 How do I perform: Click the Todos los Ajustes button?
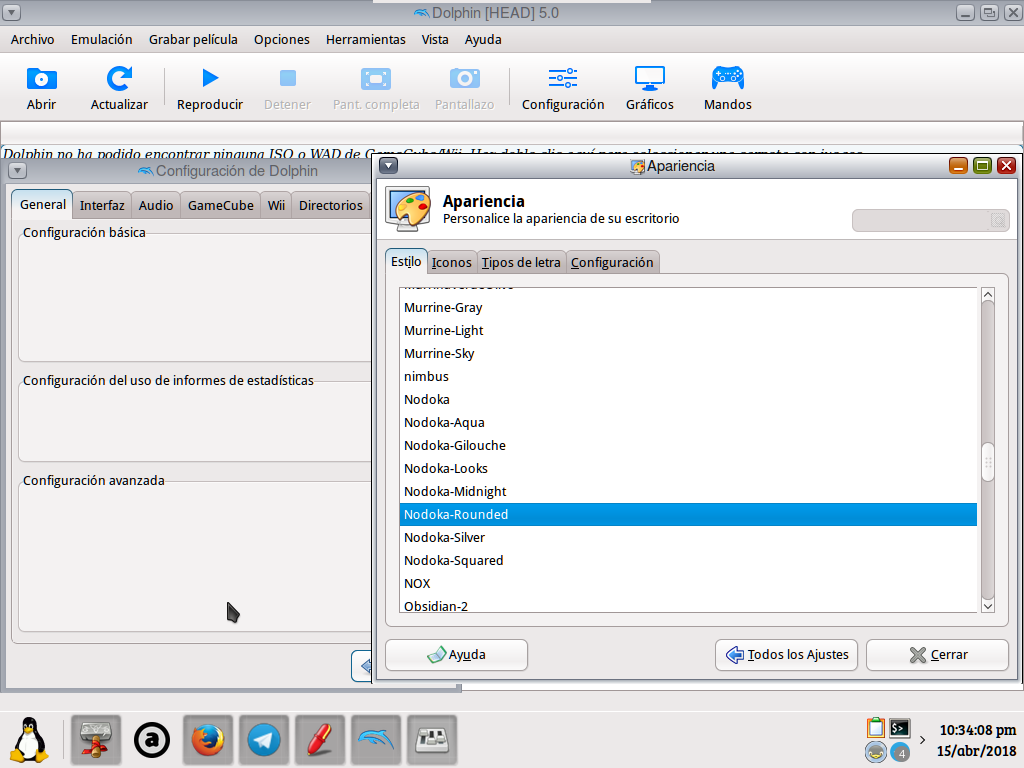tap(786, 655)
